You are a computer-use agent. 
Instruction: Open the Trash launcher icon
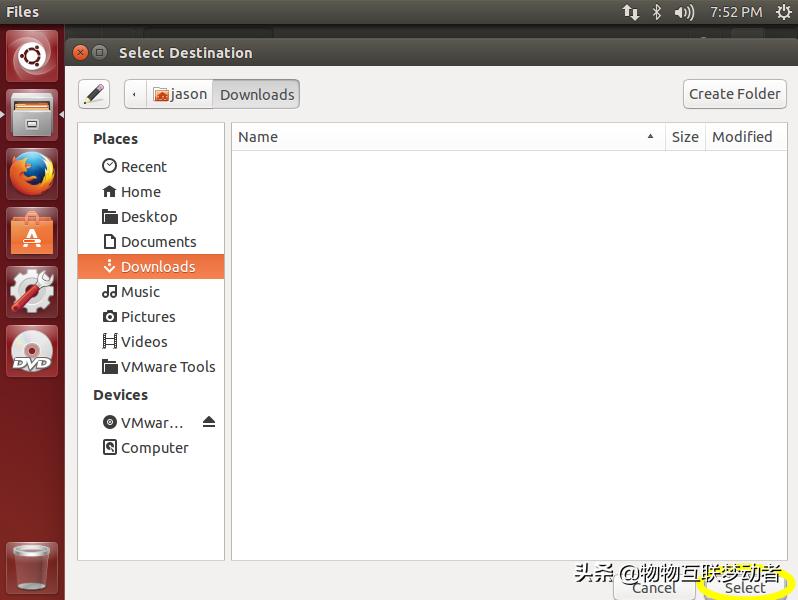tap(32, 568)
